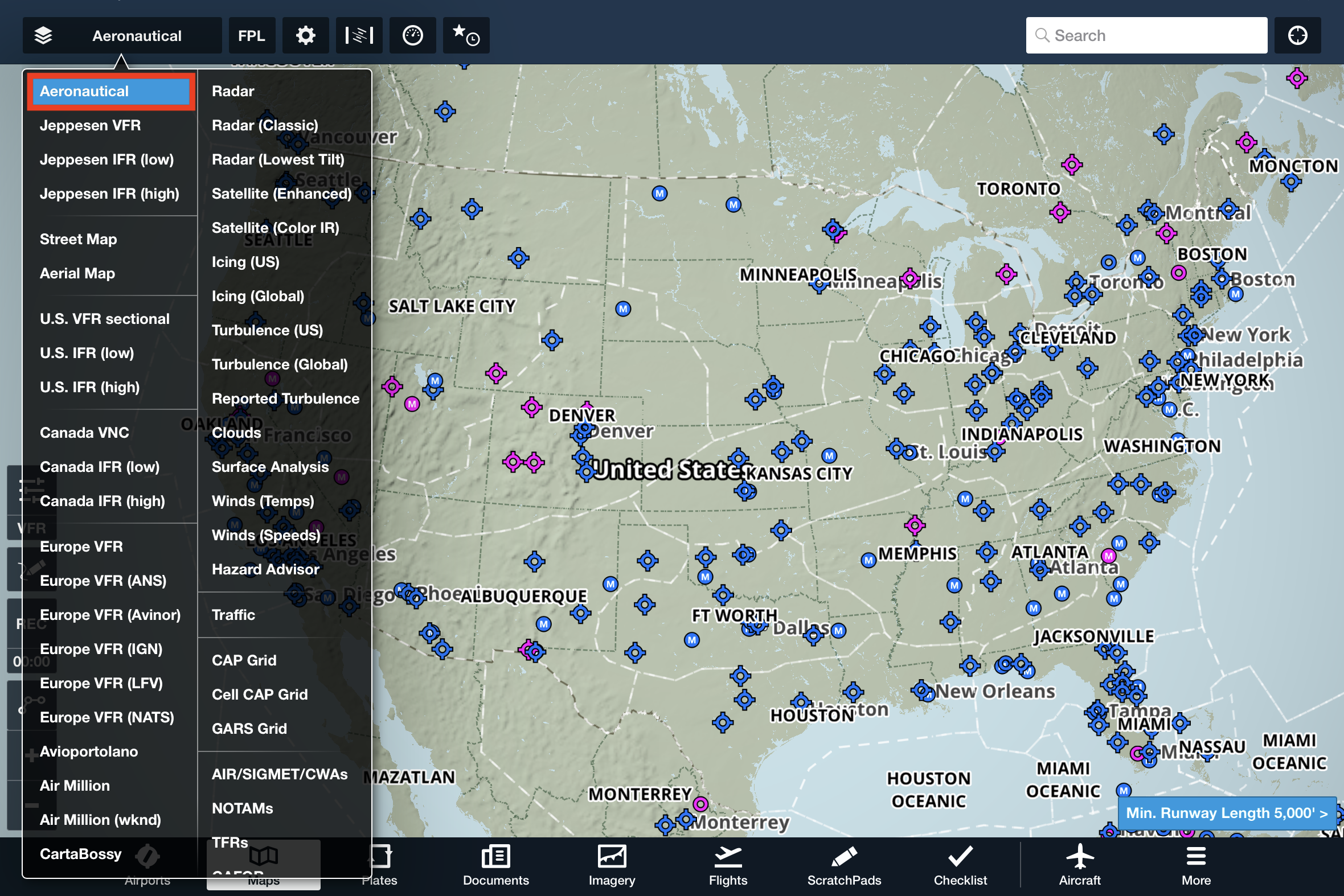1344x896 pixels.
Task: Open the Documents tab
Action: (x=495, y=866)
